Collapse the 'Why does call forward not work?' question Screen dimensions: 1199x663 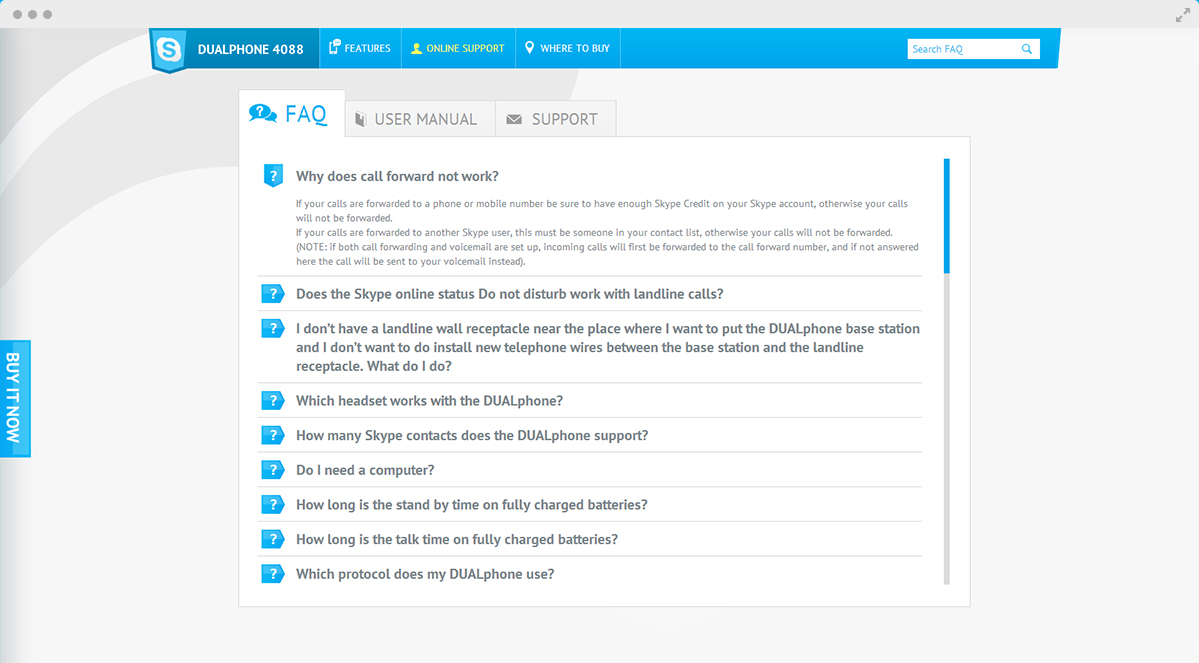397,176
